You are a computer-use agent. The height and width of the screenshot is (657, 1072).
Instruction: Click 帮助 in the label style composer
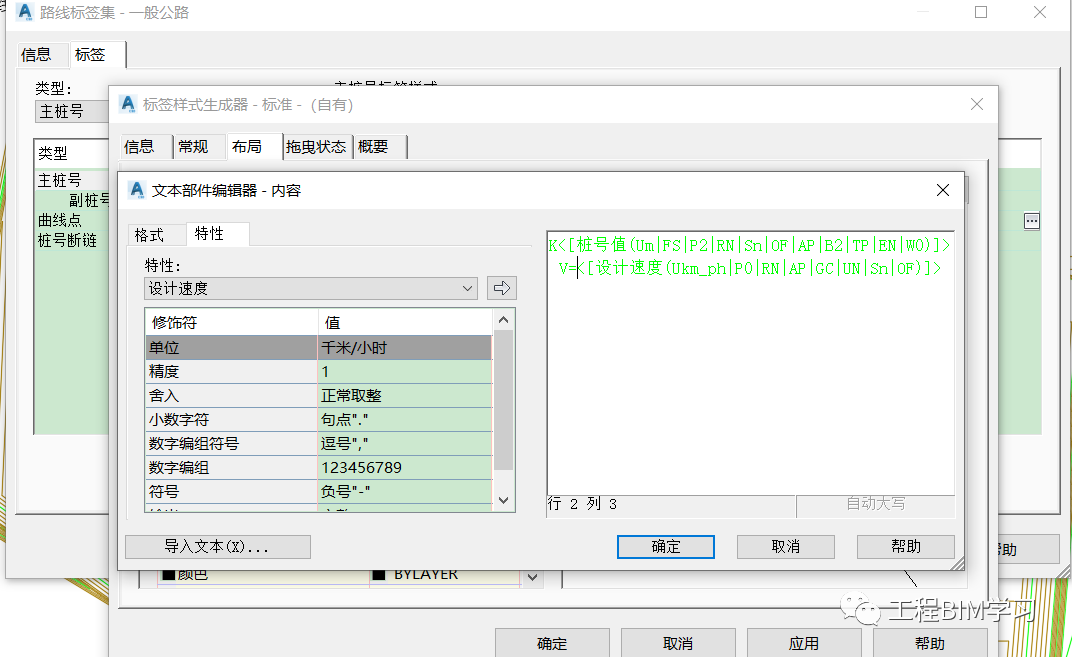tap(930, 643)
